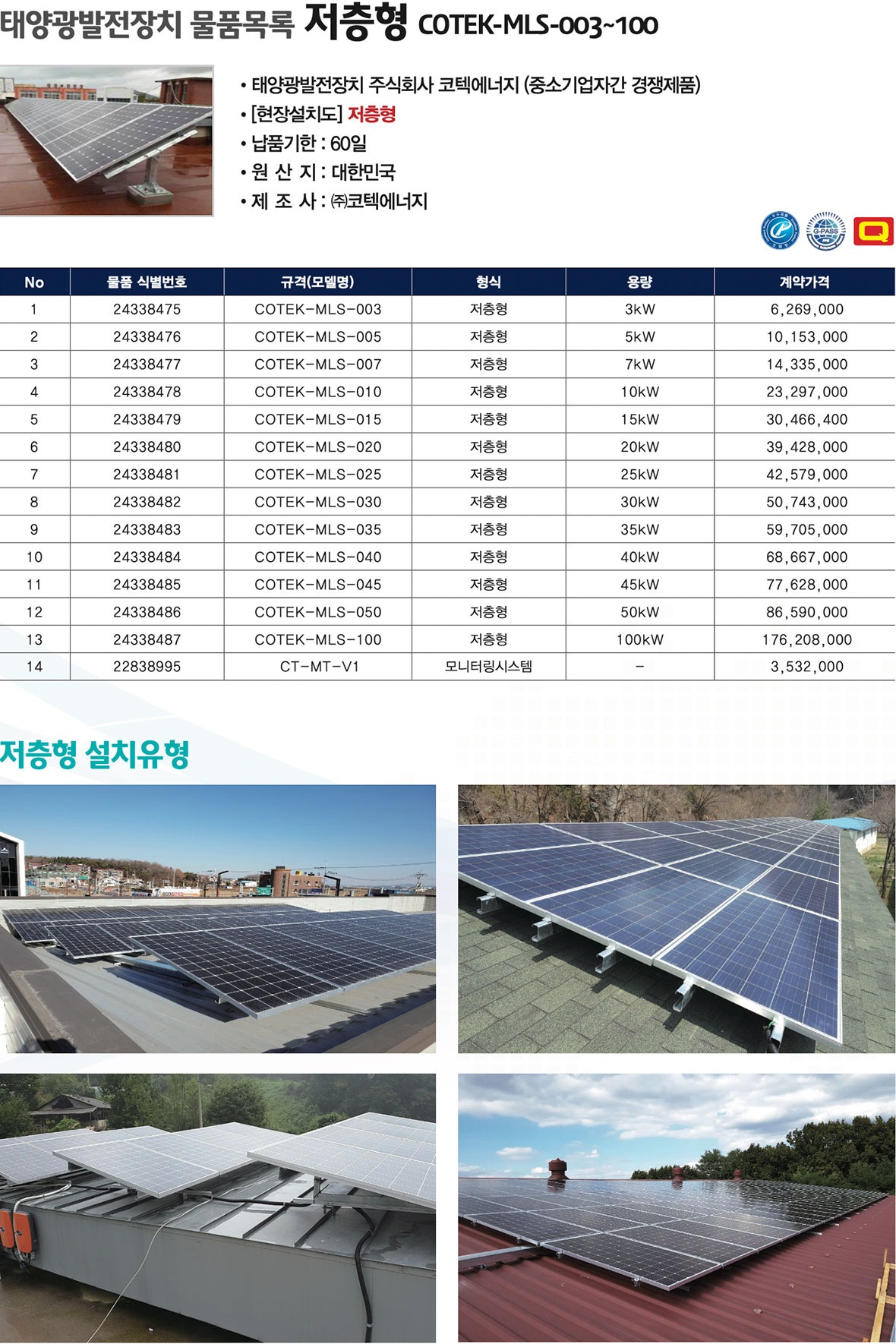Select price 6,269,000
Viewport: 896px width, 1344px height.
807,309
